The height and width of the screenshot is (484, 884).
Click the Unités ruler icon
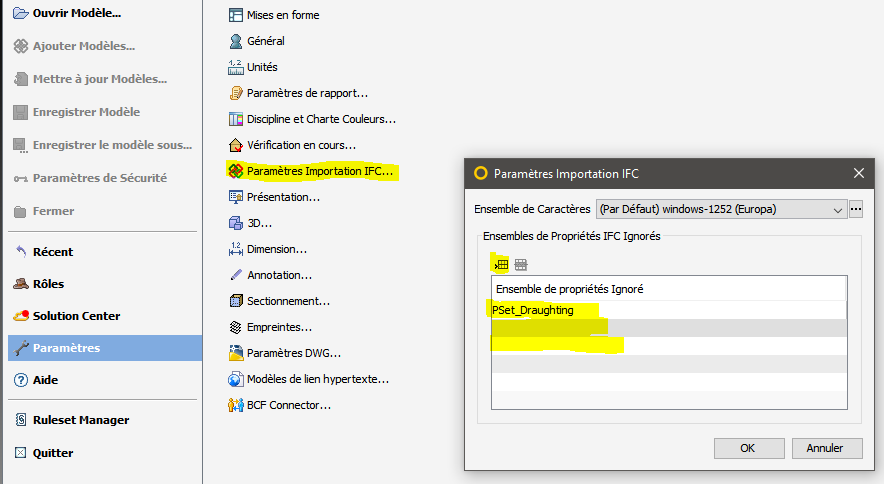pyautogui.click(x=236, y=67)
